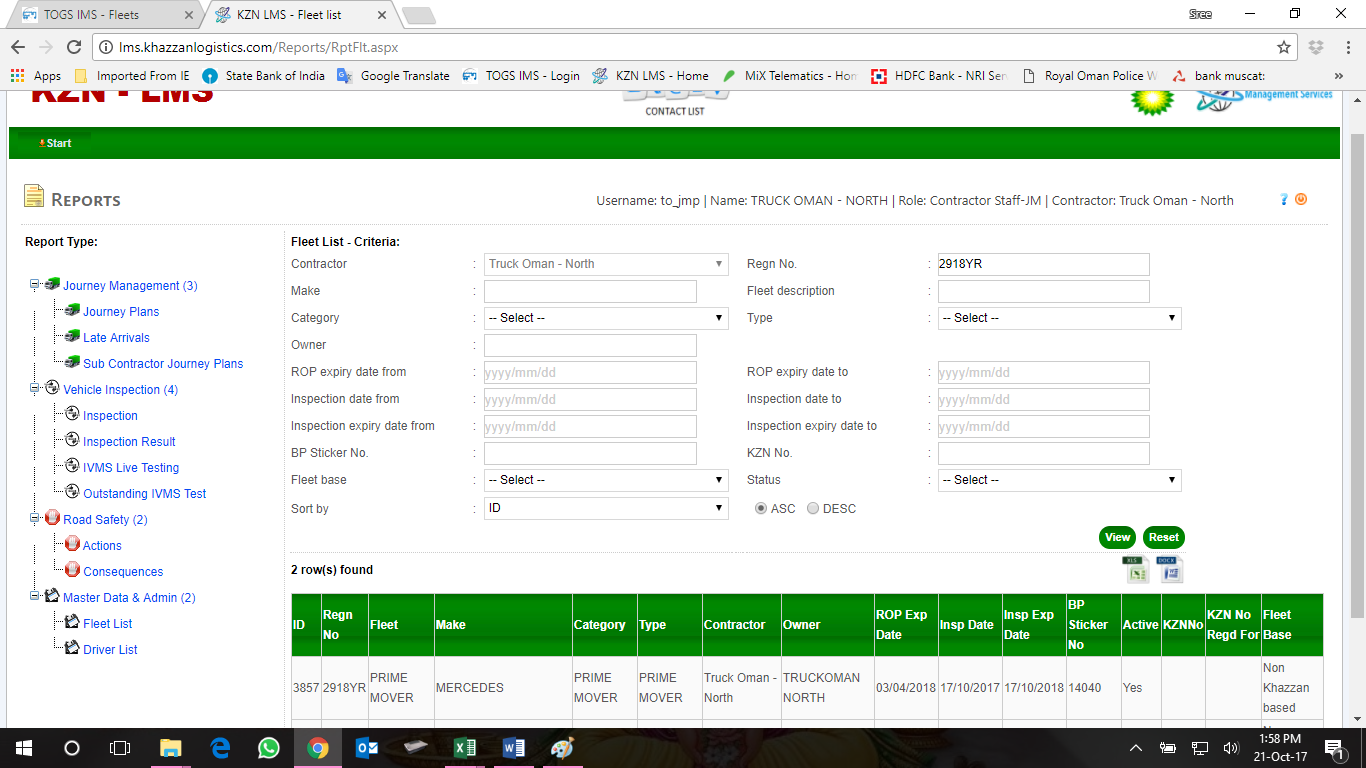
Task: Open WhatsApp from the taskbar
Action: point(269,747)
